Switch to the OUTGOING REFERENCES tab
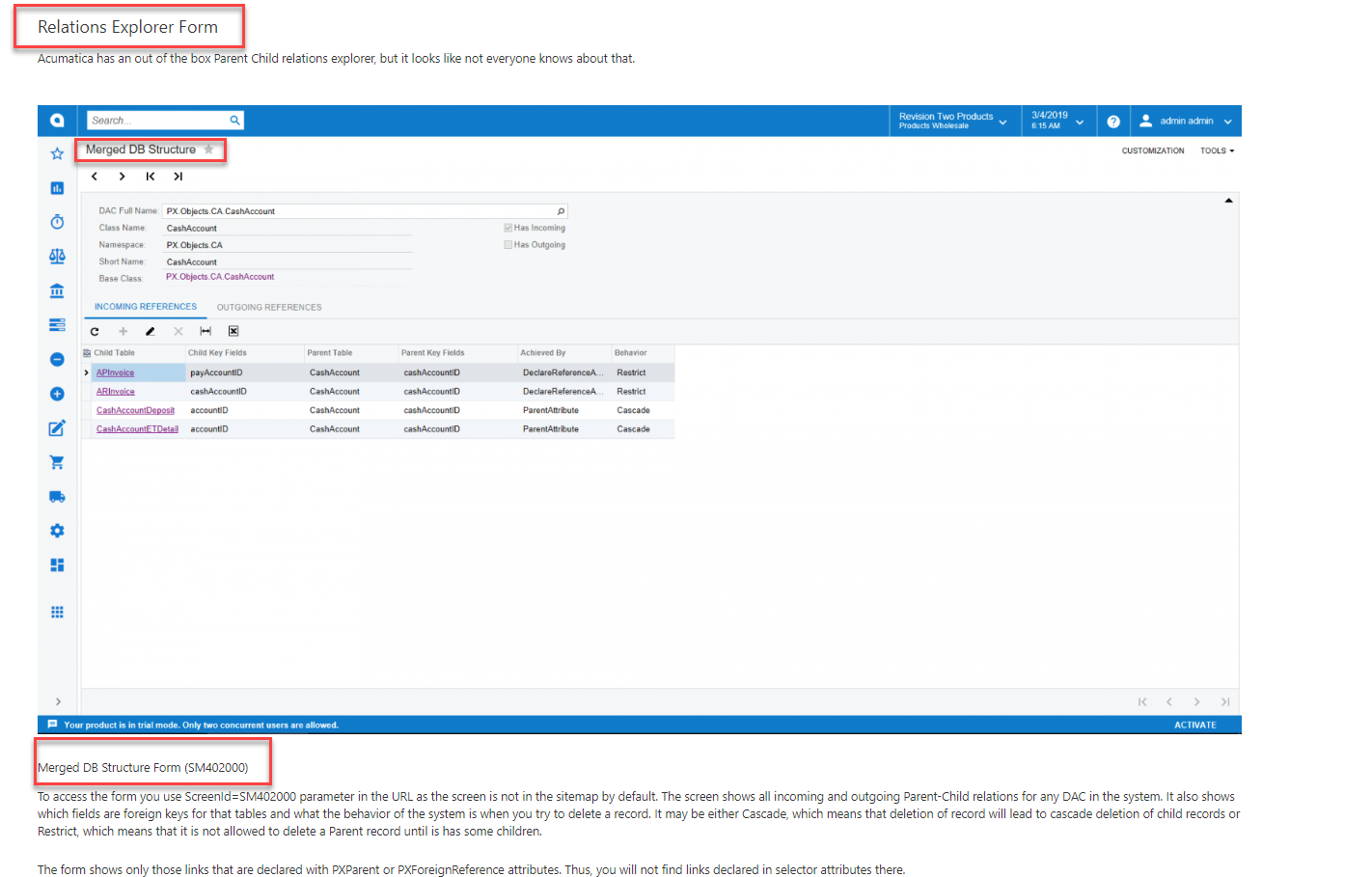 269,307
